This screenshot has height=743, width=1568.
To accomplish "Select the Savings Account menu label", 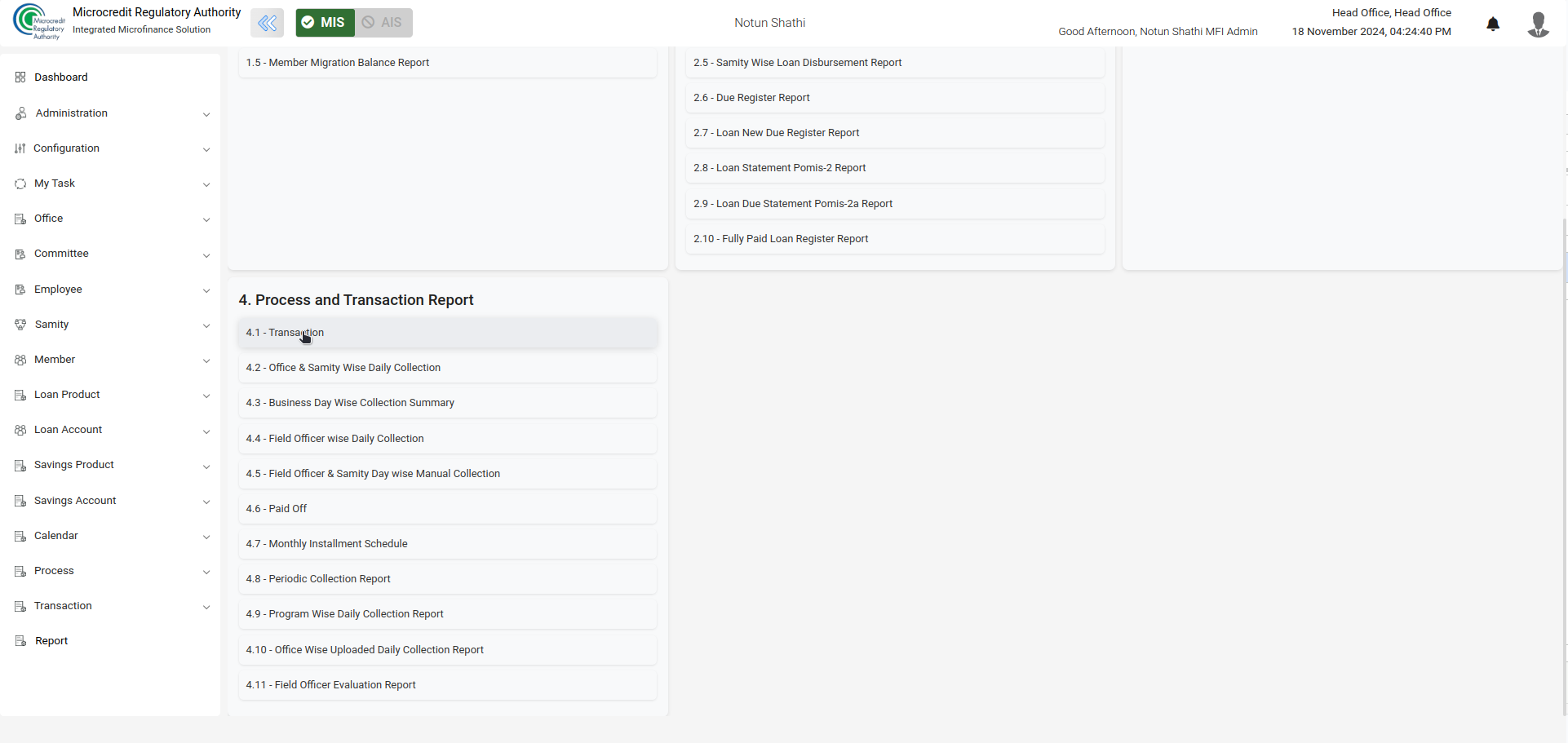I will click(75, 501).
